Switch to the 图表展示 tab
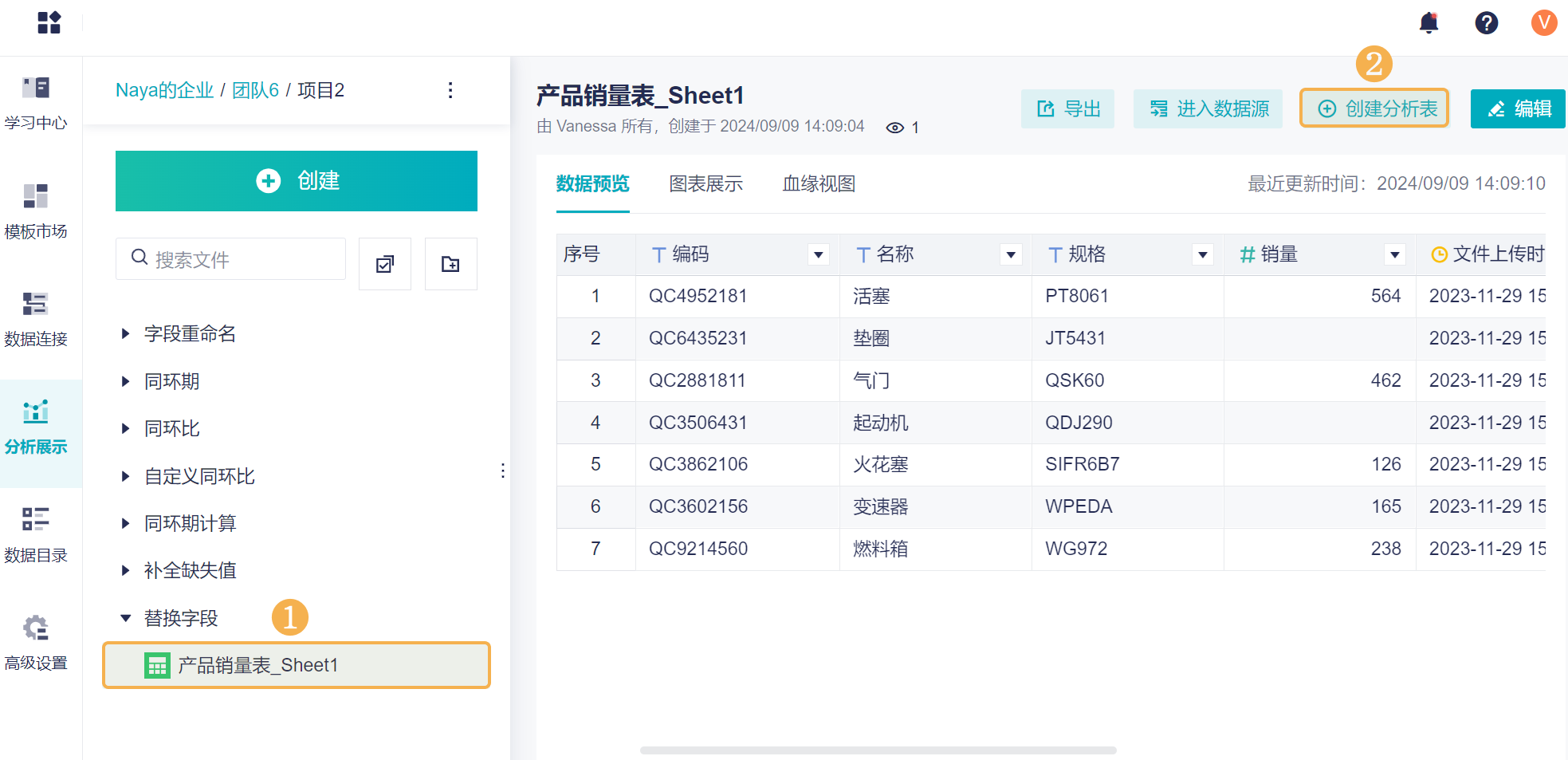 705,184
